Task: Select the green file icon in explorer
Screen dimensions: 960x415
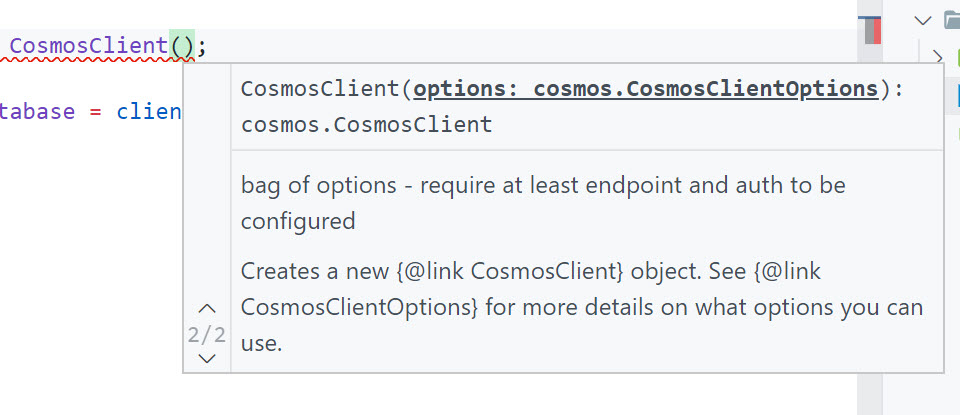Action: click(x=954, y=56)
